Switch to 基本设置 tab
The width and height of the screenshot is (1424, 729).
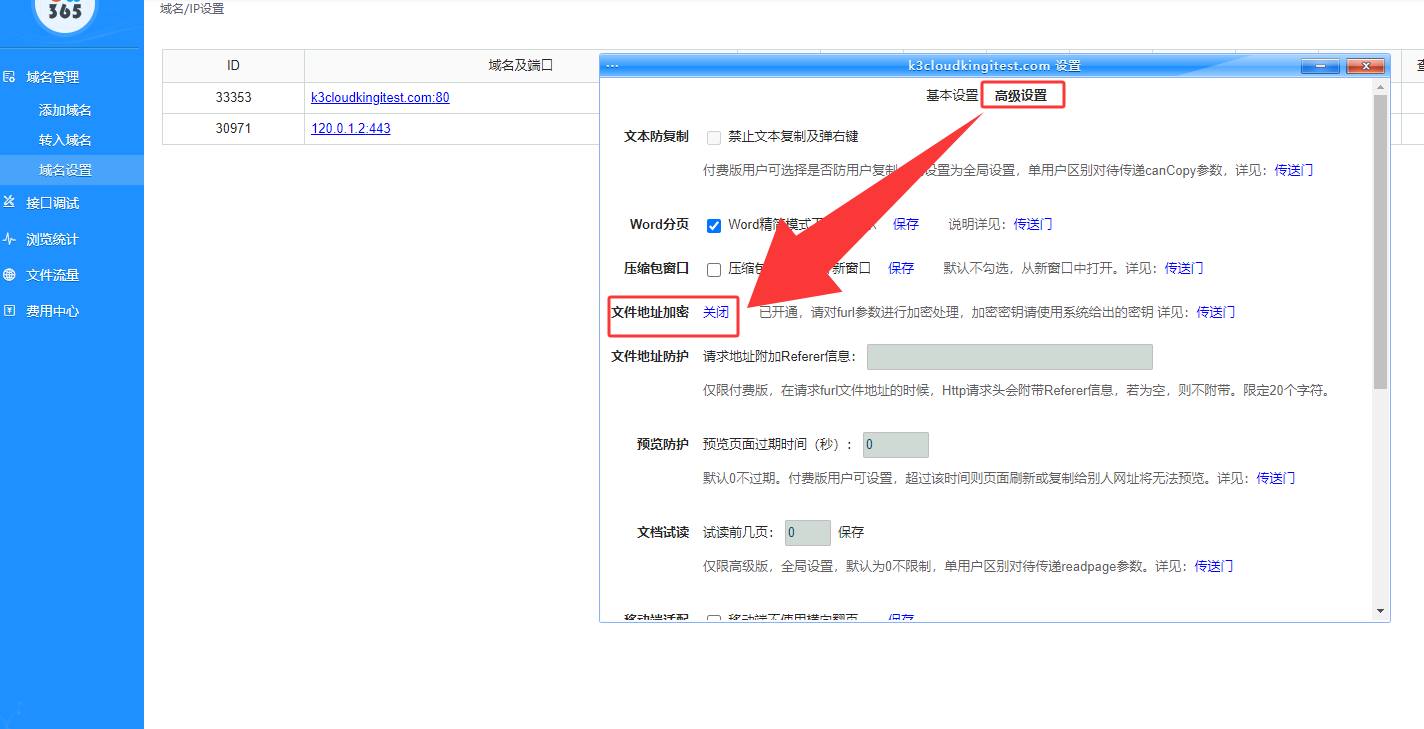(x=951, y=95)
